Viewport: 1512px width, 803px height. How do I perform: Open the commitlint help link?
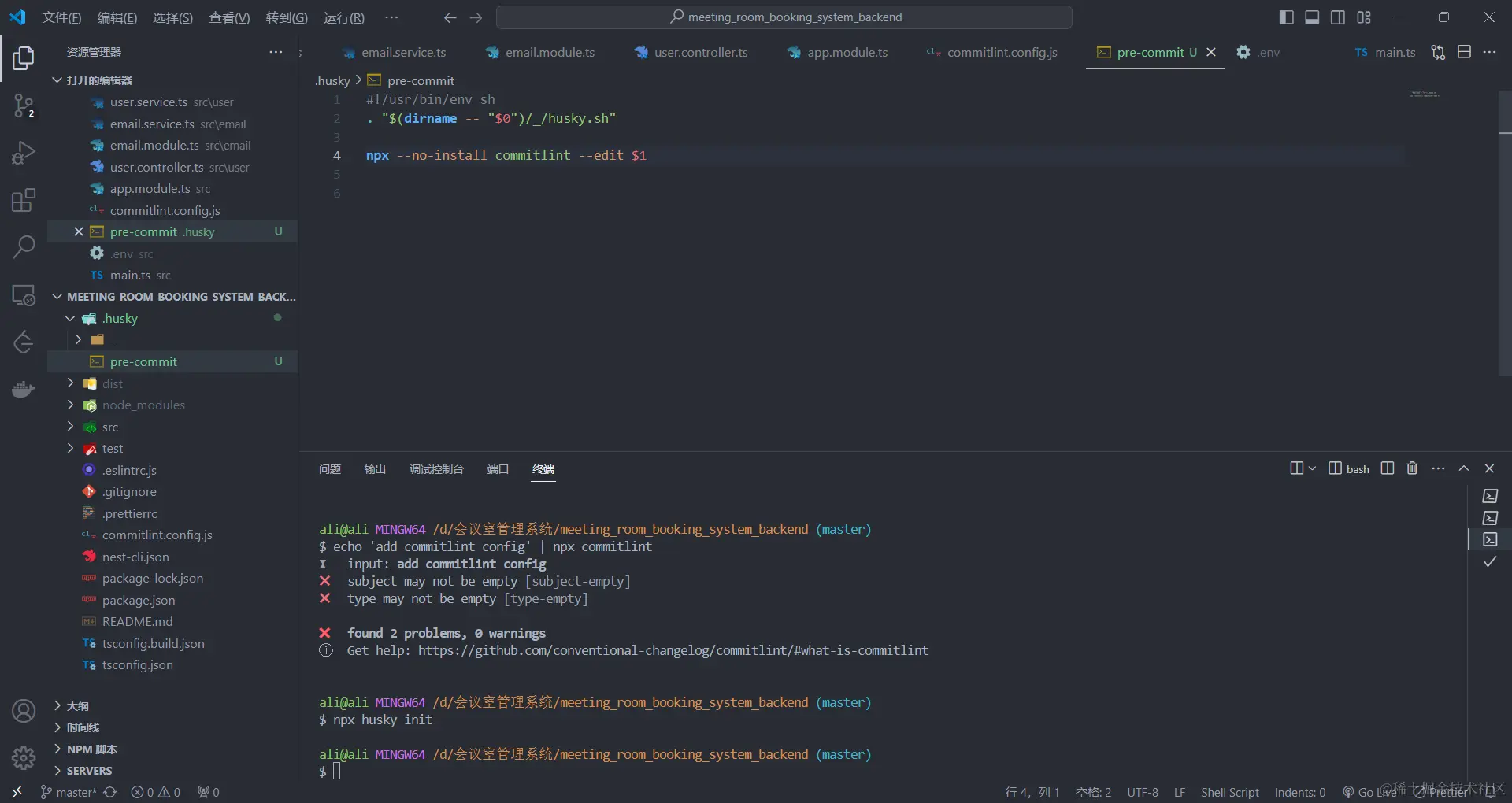[x=673, y=649]
